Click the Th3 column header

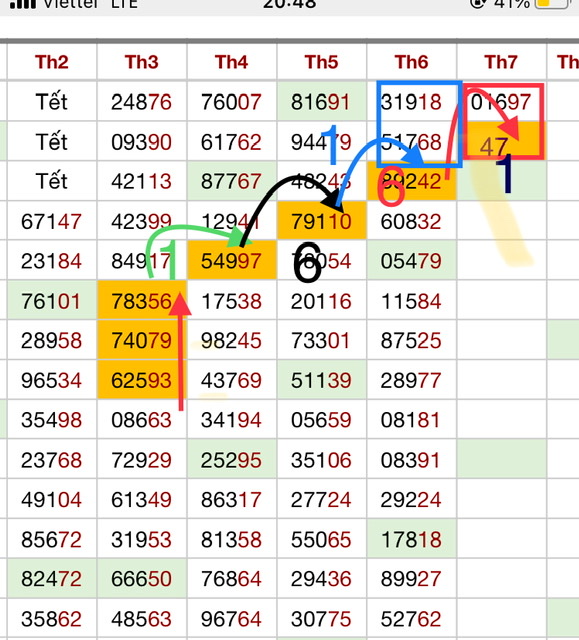point(142,62)
